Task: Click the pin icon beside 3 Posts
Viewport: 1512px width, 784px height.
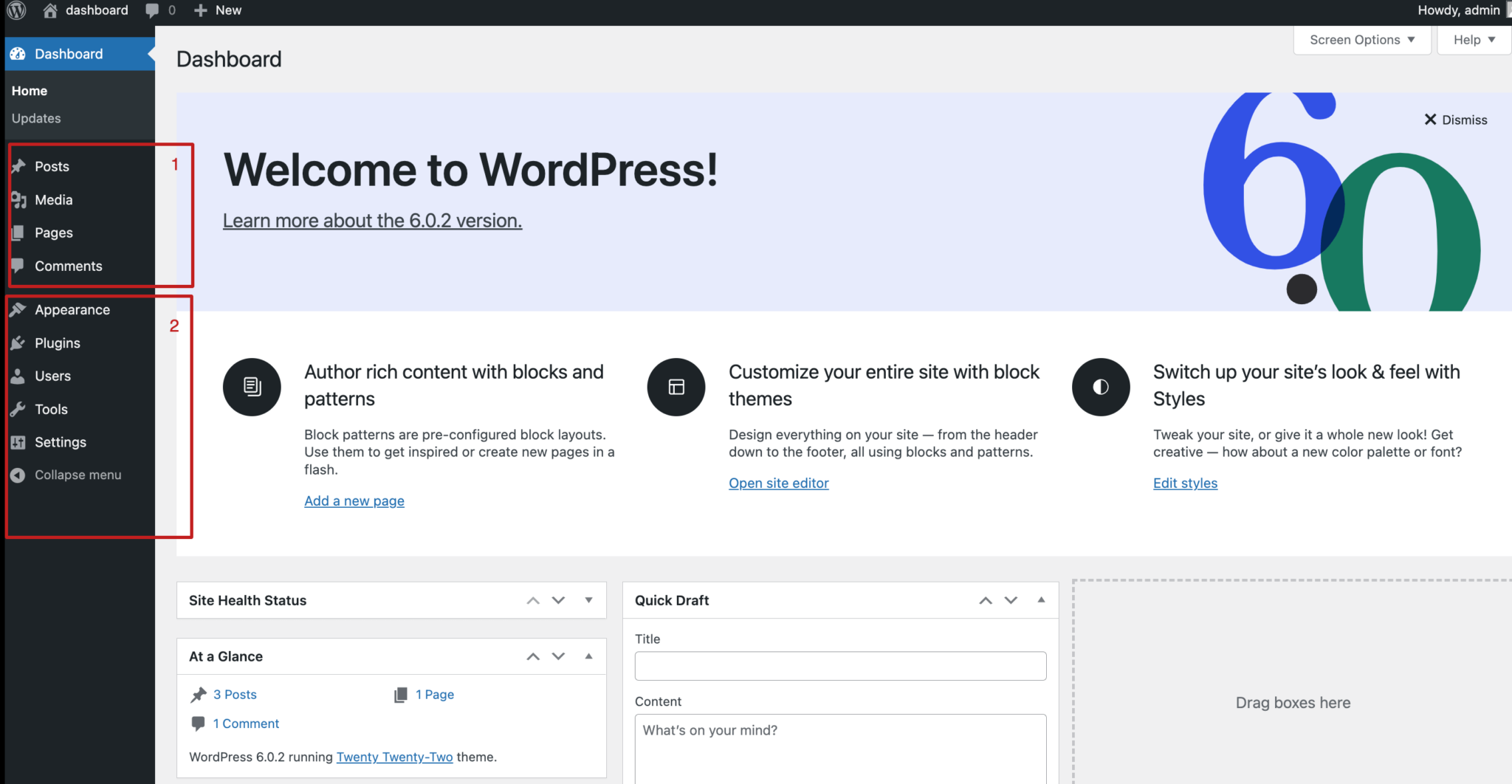Action: 198,694
